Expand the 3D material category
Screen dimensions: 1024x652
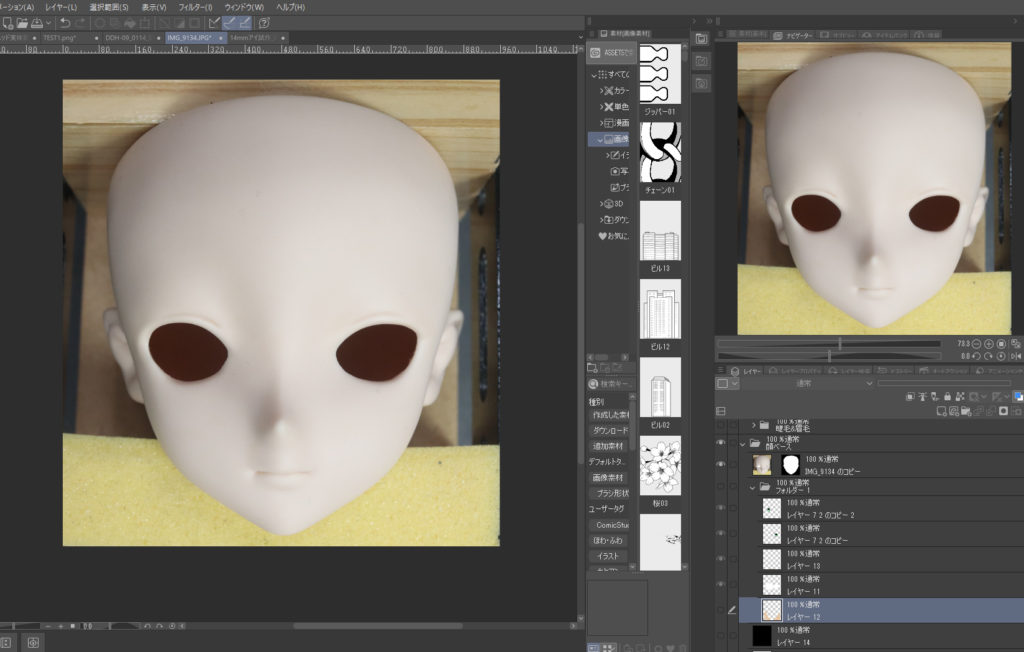tap(602, 203)
